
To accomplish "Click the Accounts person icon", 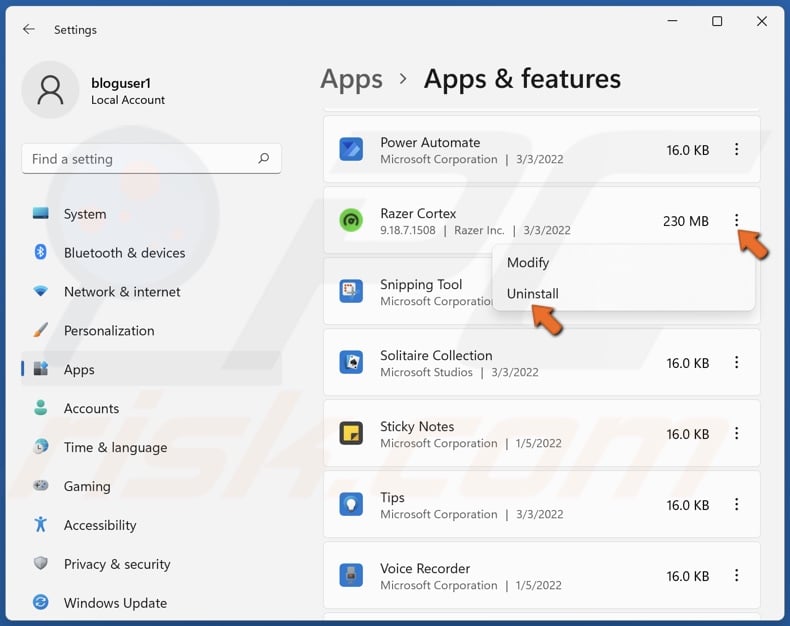I will pos(41,408).
